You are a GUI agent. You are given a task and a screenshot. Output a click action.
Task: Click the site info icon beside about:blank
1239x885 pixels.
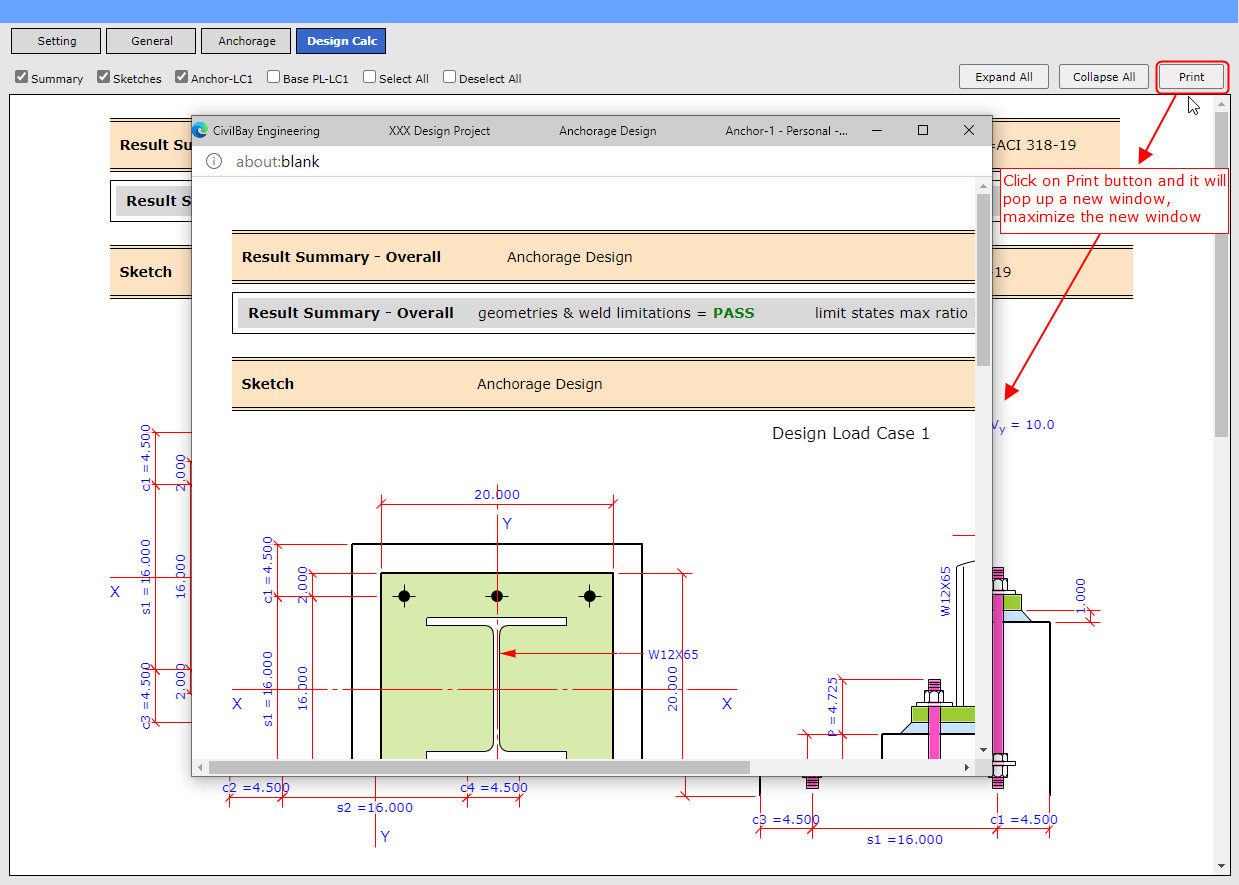(213, 162)
